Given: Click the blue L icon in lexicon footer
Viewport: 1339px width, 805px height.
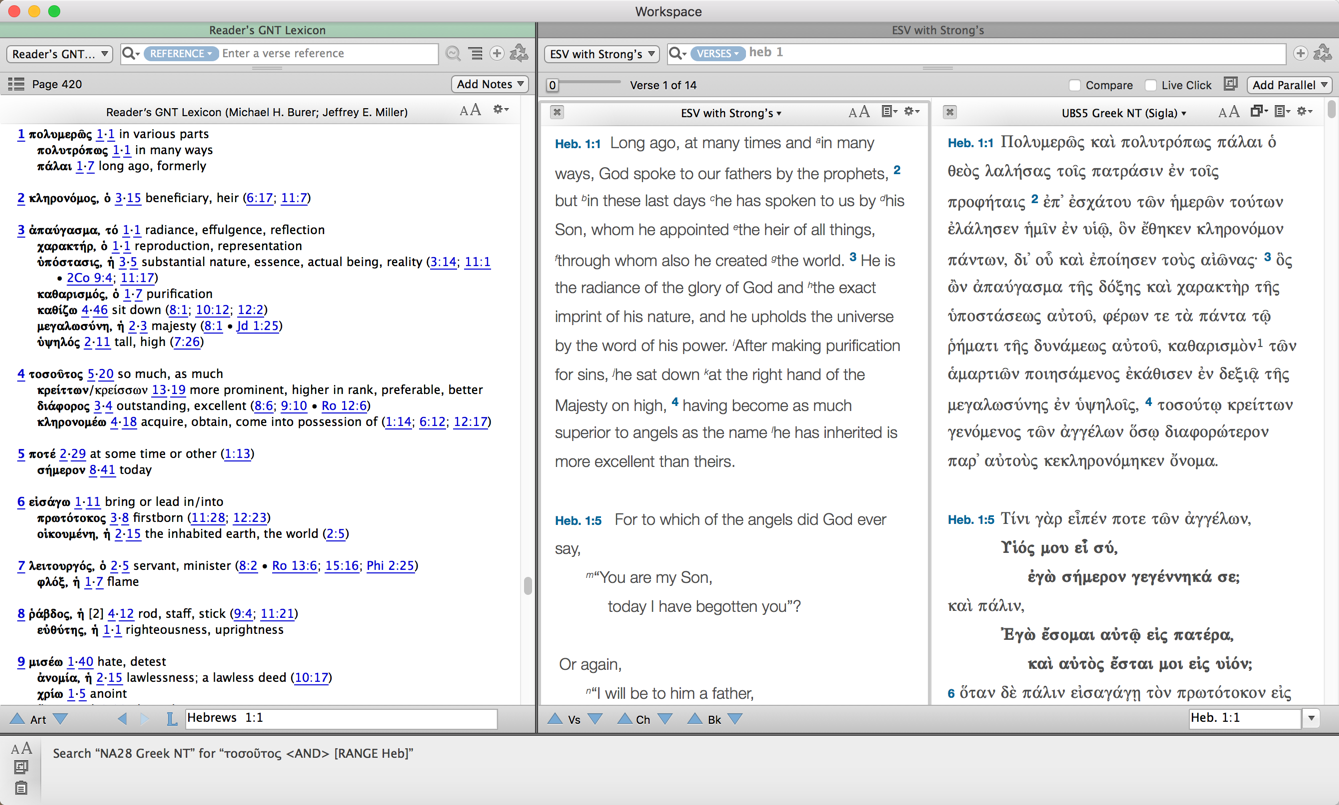Looking at the screenshot, I should point(172,719).
